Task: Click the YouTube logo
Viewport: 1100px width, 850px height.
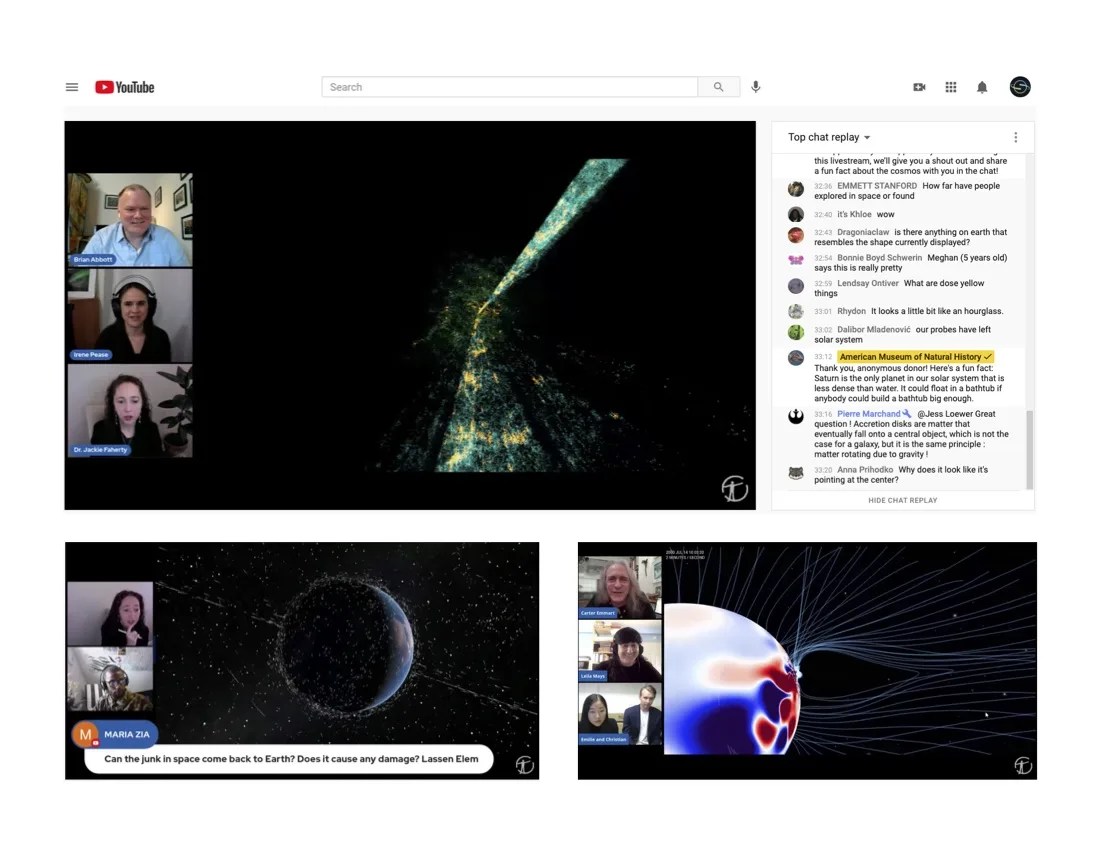Action: coord(125,87)
